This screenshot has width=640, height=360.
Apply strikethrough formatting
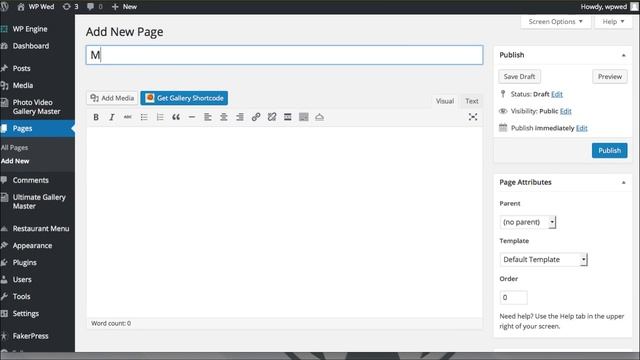click(128, 117)
